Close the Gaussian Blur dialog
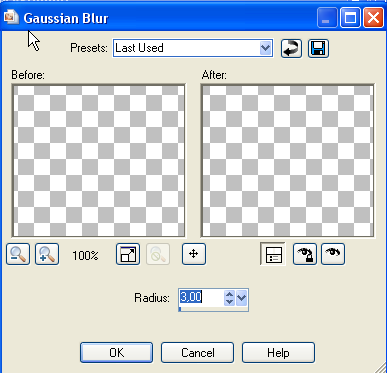Viewport: 387px width, 373px height. (373, 18)
